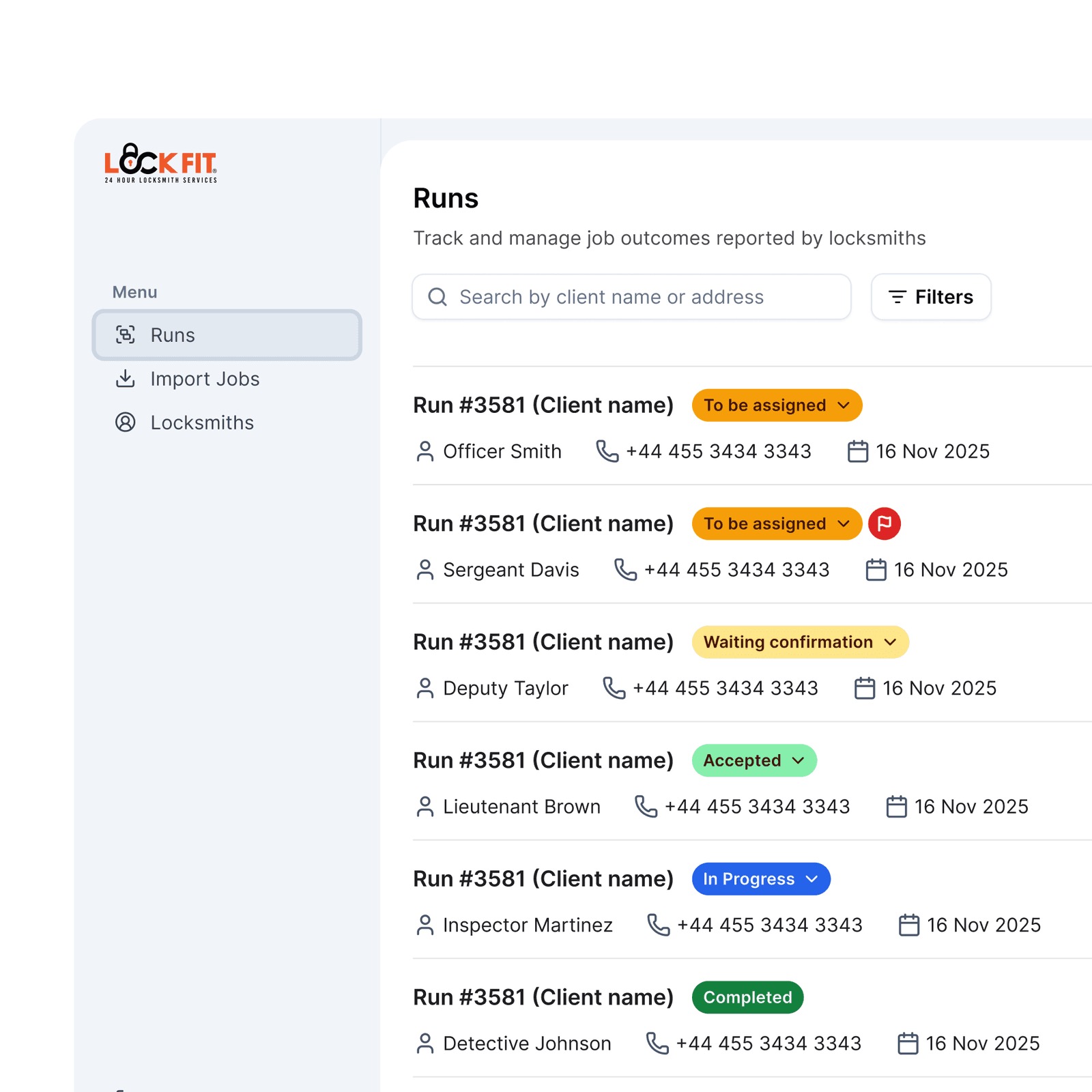This screenshot has width=1092, height=1092.
Task: Open the Locksmiths menu item
Action: [x=227, y=422]
